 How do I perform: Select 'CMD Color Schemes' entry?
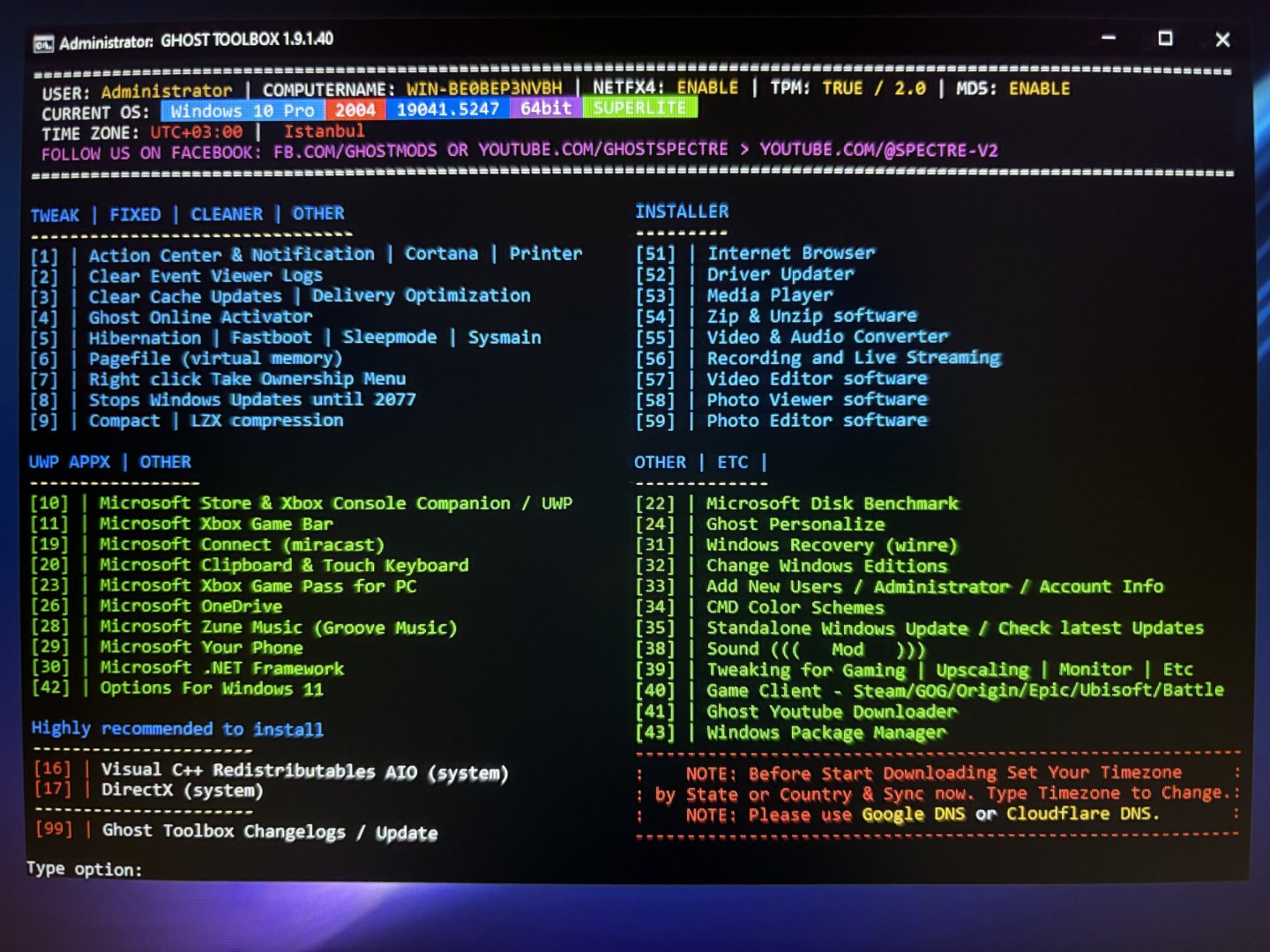pyautogui.click(x=796, y=607)
